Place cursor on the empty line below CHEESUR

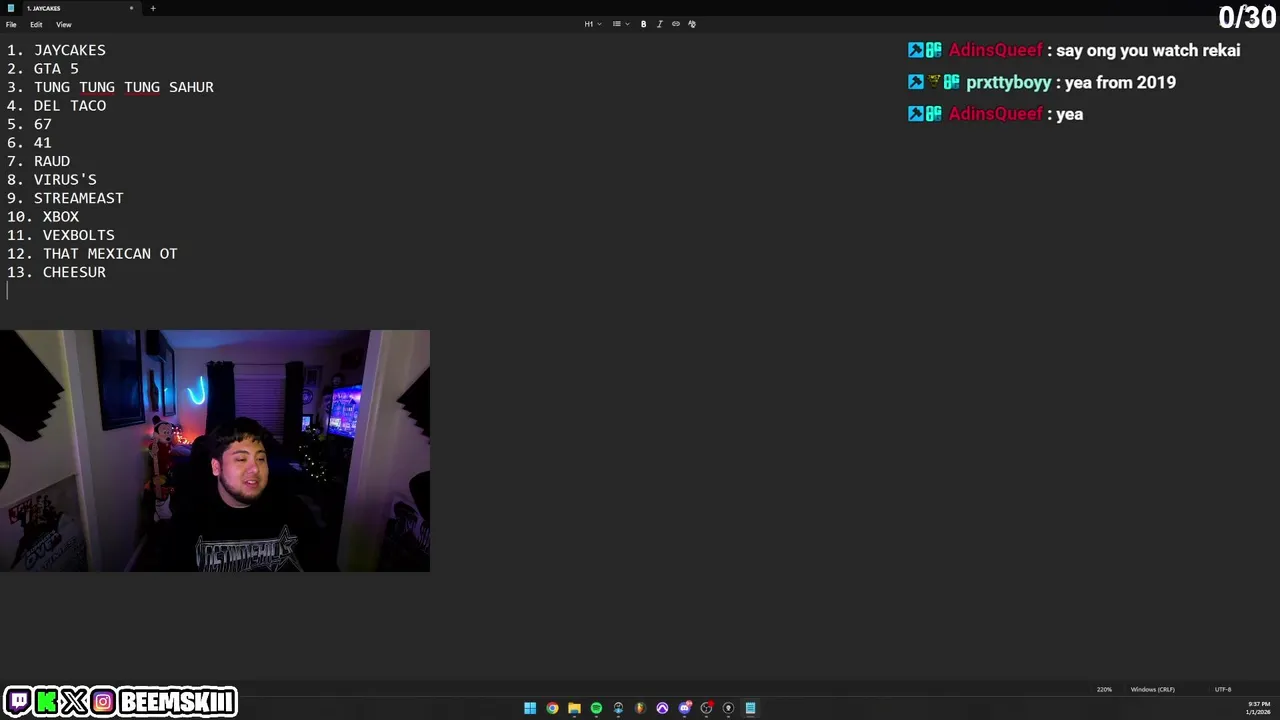8,291
